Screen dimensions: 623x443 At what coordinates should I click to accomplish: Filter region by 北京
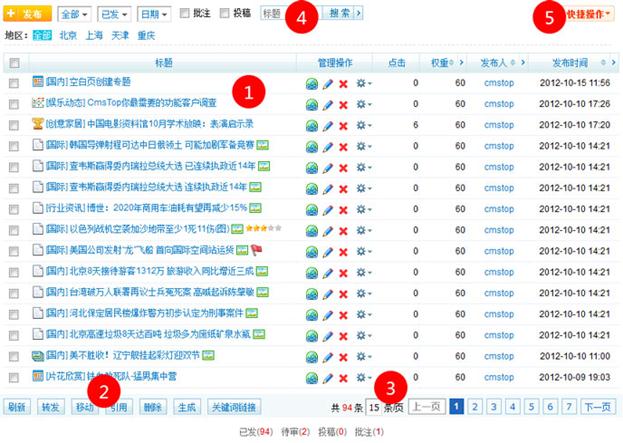point(68,36)
